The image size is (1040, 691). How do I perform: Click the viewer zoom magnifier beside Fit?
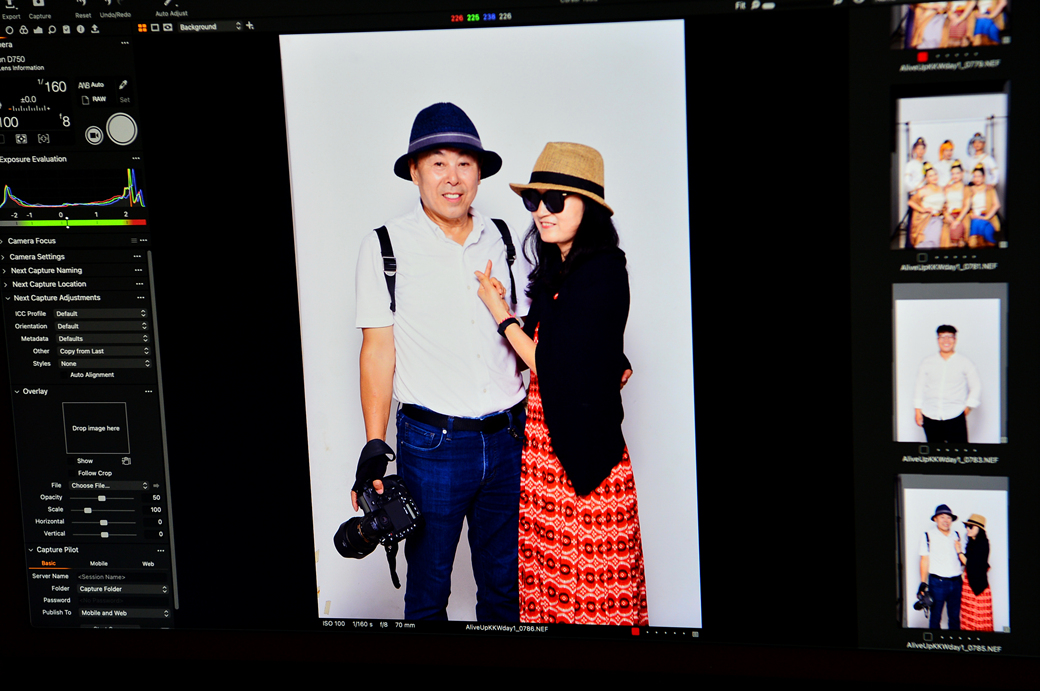tap(755, 5)
